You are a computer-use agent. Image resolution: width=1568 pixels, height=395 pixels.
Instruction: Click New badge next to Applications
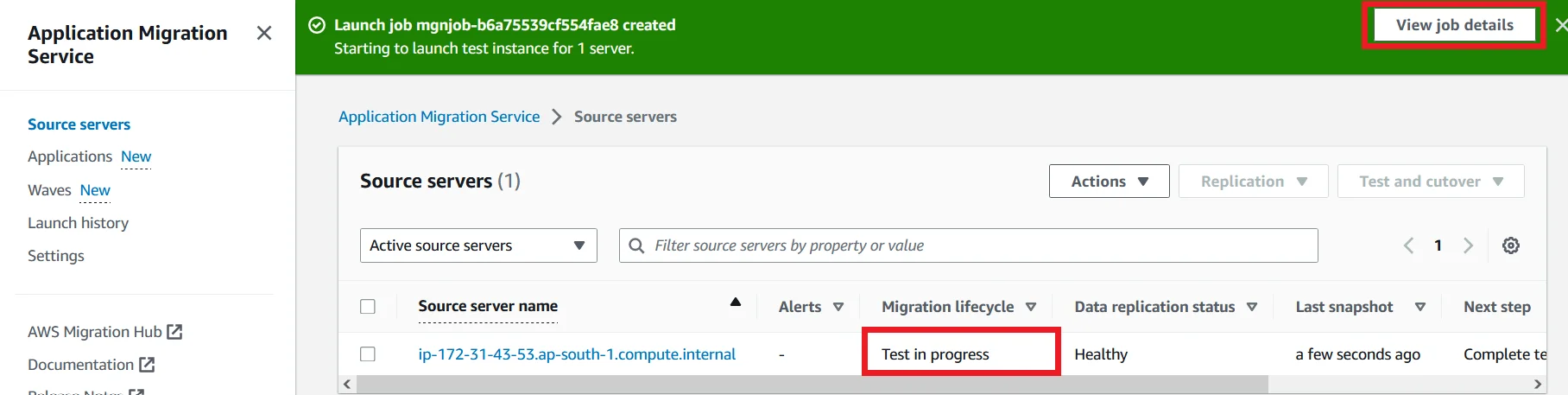click(x=136, y=156)
